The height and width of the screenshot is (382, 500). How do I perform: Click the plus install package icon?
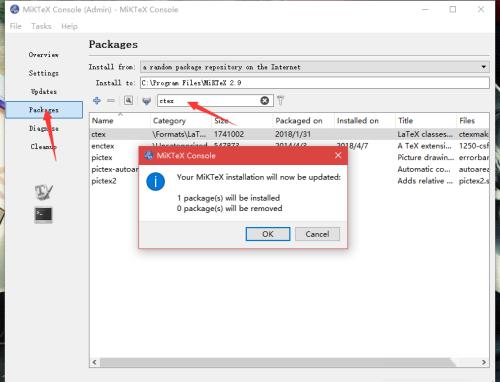coord(97,100)
